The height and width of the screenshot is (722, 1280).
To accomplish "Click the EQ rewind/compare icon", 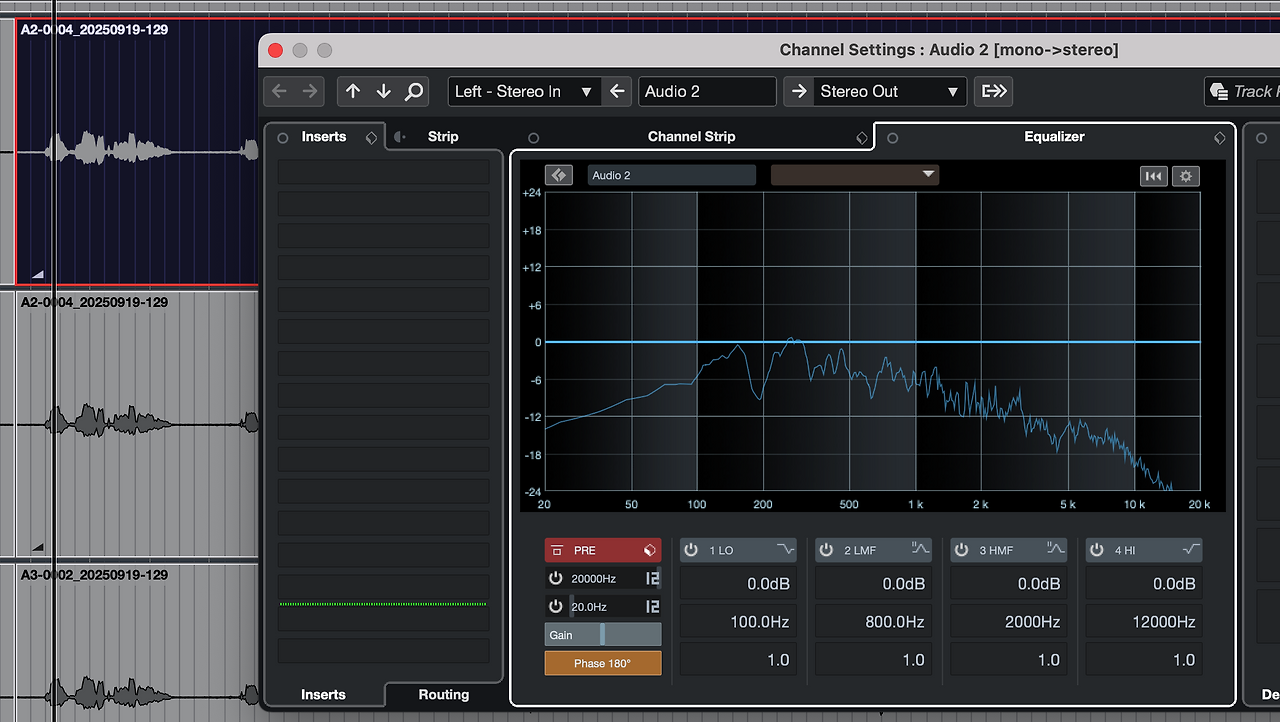I will coord(1154,176).
